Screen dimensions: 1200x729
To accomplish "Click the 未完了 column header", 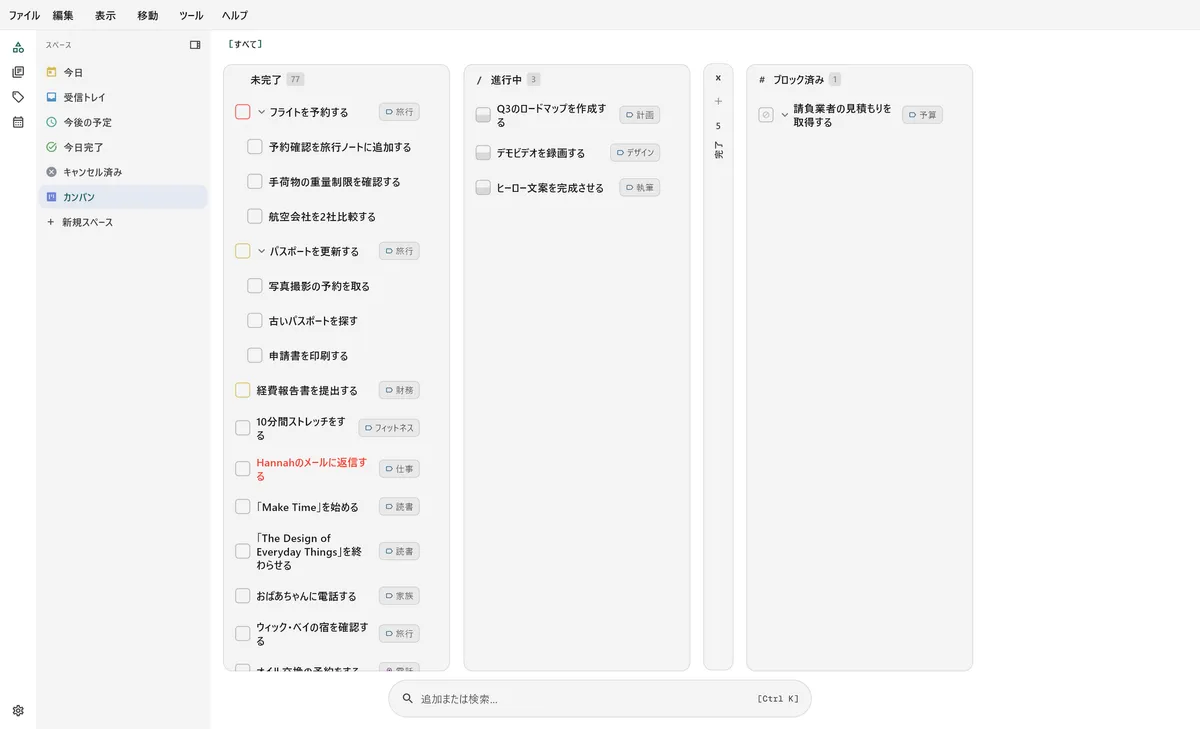I will 266,79.
